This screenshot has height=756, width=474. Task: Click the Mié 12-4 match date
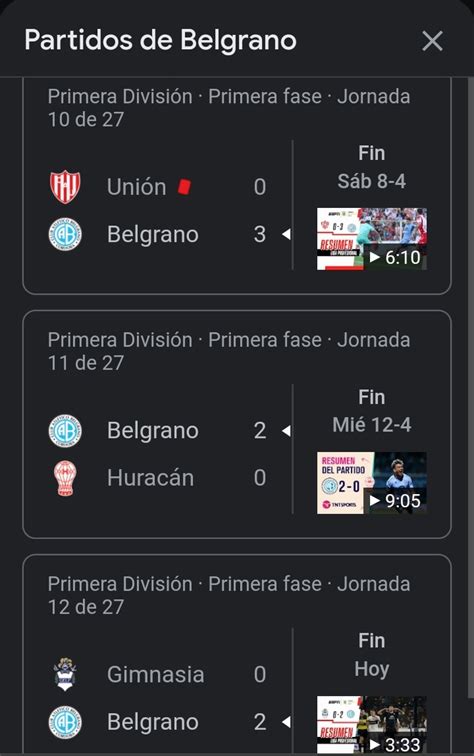coord(371,425)
